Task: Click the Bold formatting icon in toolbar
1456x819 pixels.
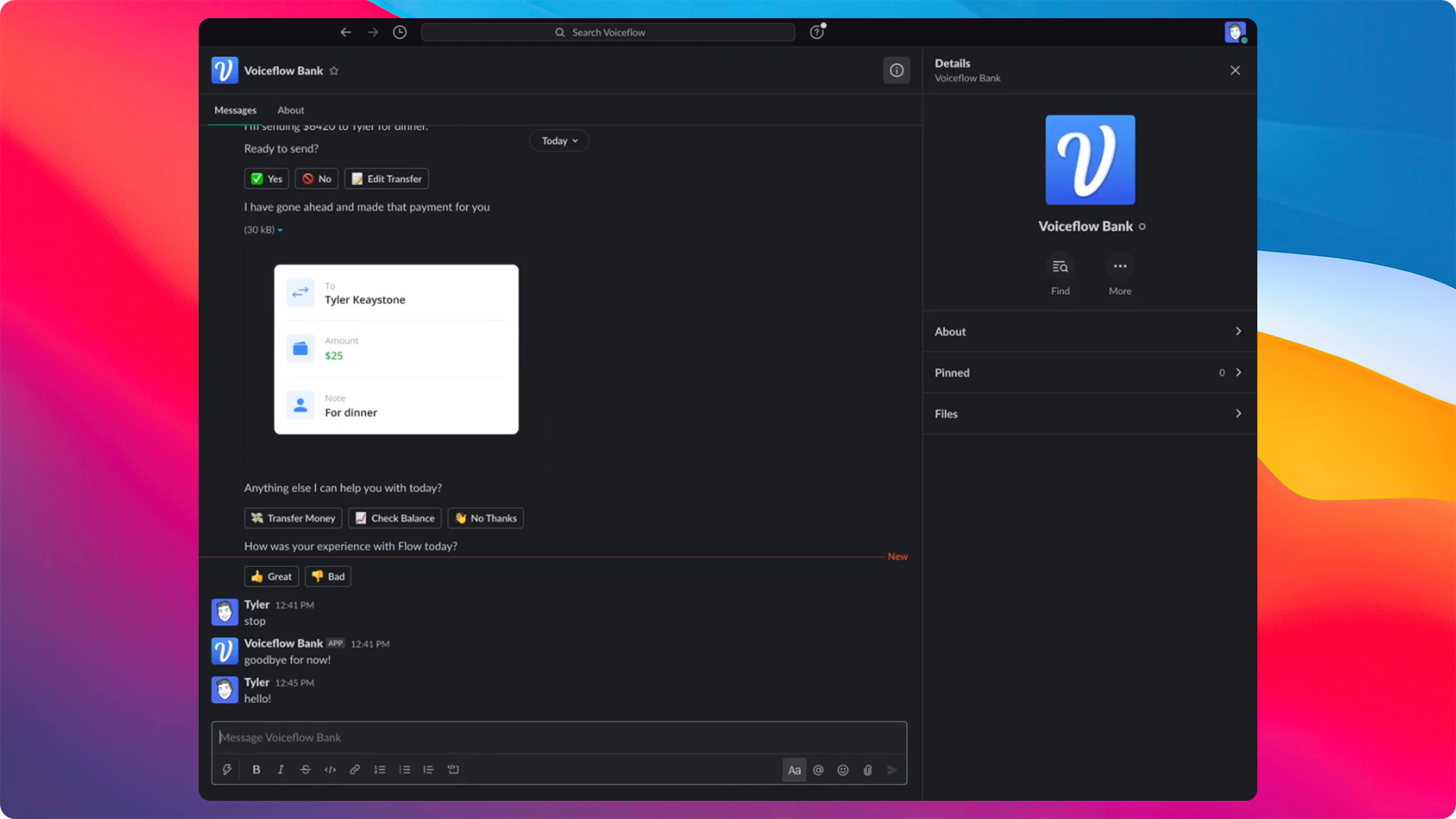Action: [x=256, y=769]
